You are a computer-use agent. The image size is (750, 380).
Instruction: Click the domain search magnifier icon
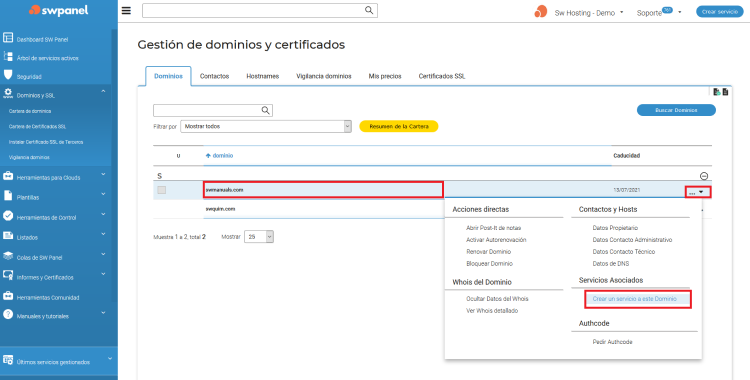[x=266, y=111]
